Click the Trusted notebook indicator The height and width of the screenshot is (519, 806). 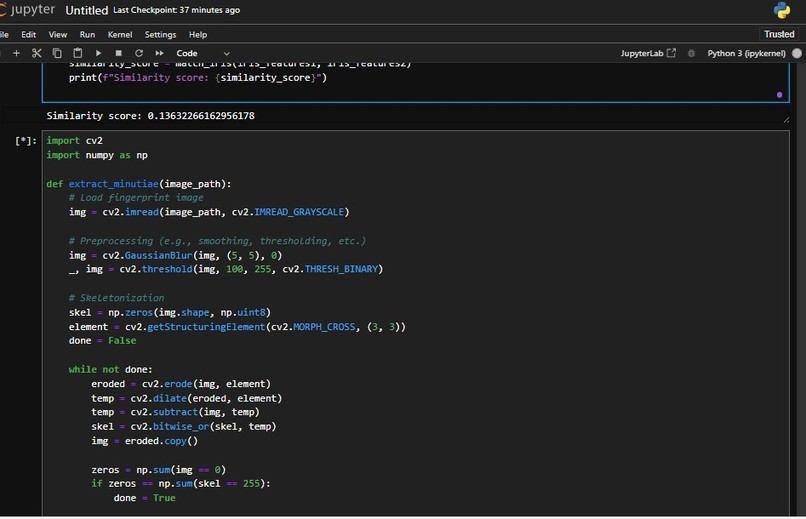779,34
